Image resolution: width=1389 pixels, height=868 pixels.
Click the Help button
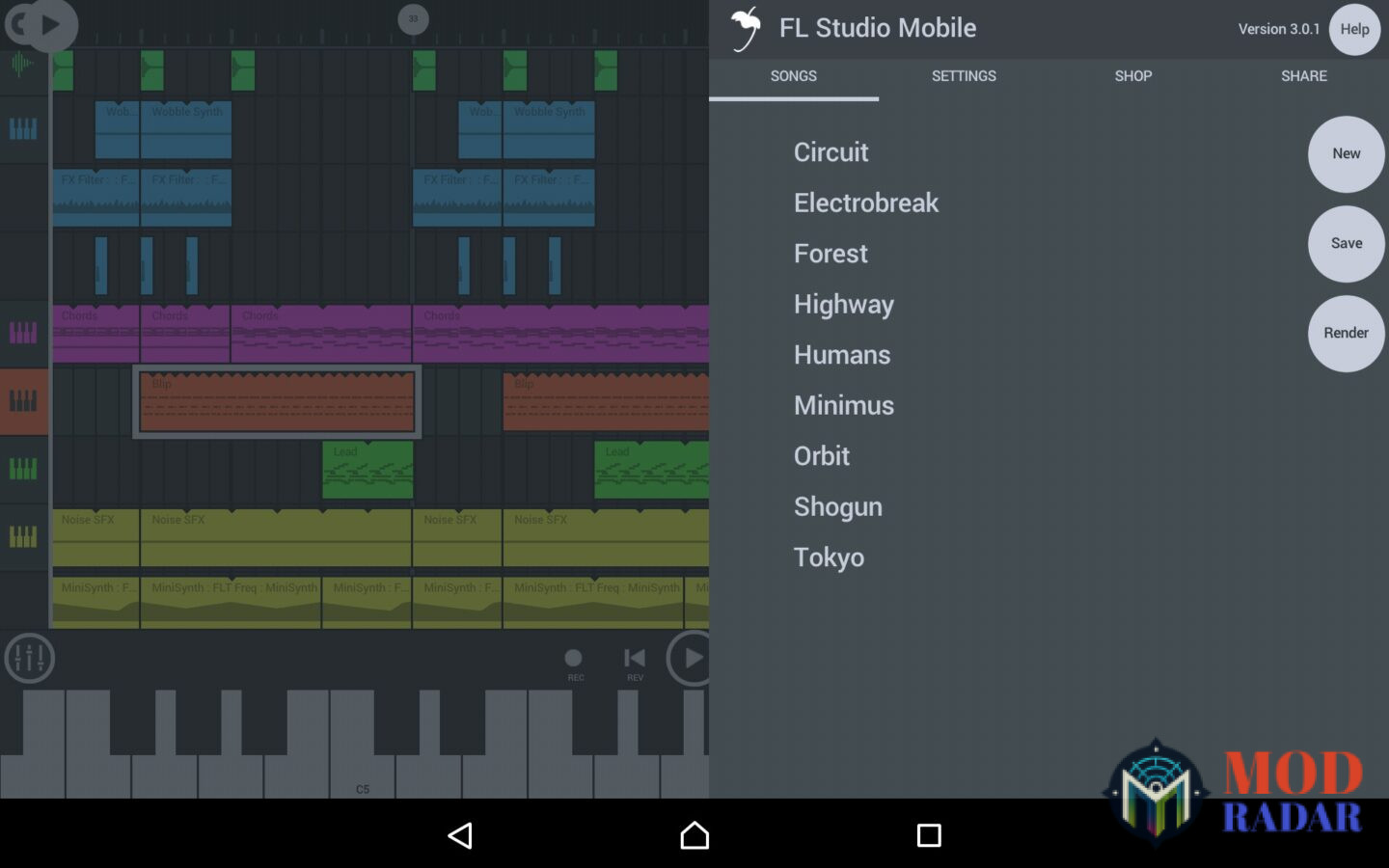[1354, 29]
